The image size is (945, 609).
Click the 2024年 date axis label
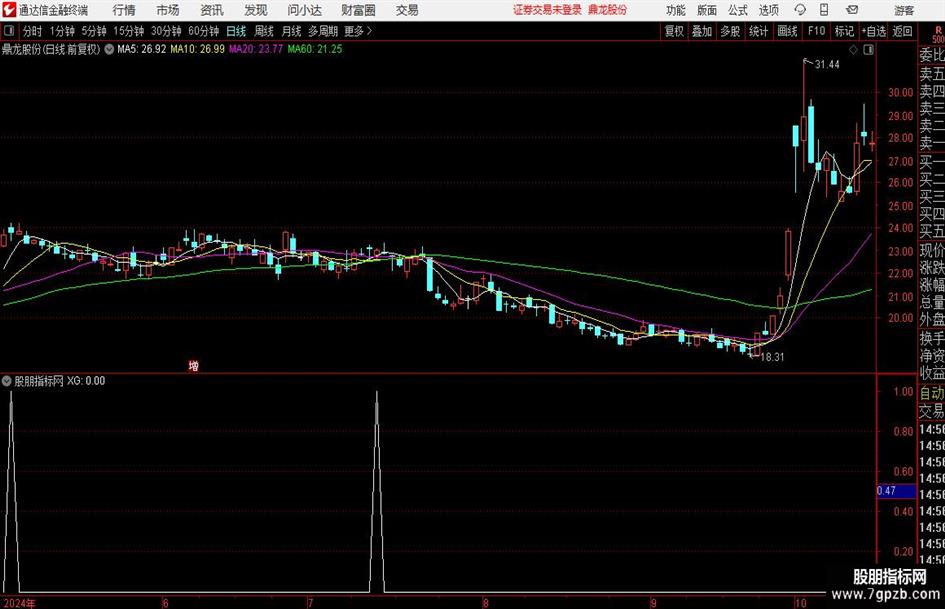19,603
